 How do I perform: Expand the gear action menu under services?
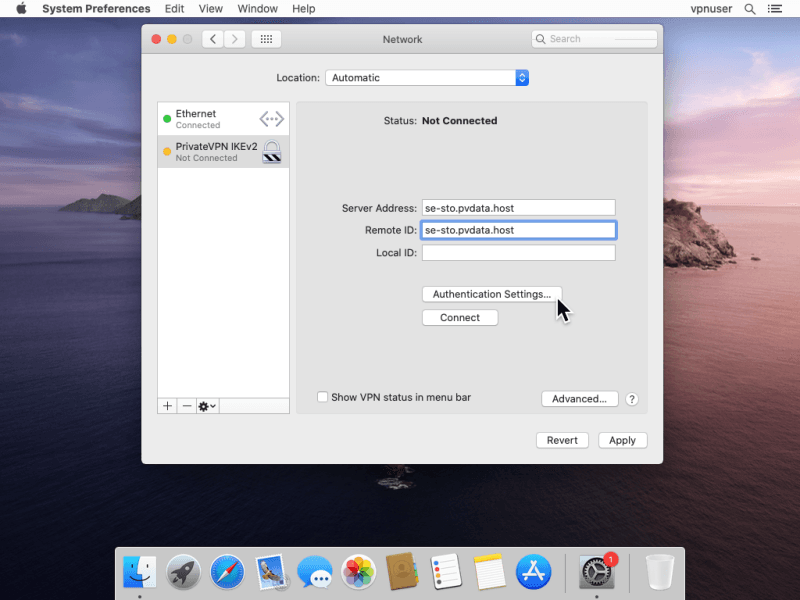[208, 406]
